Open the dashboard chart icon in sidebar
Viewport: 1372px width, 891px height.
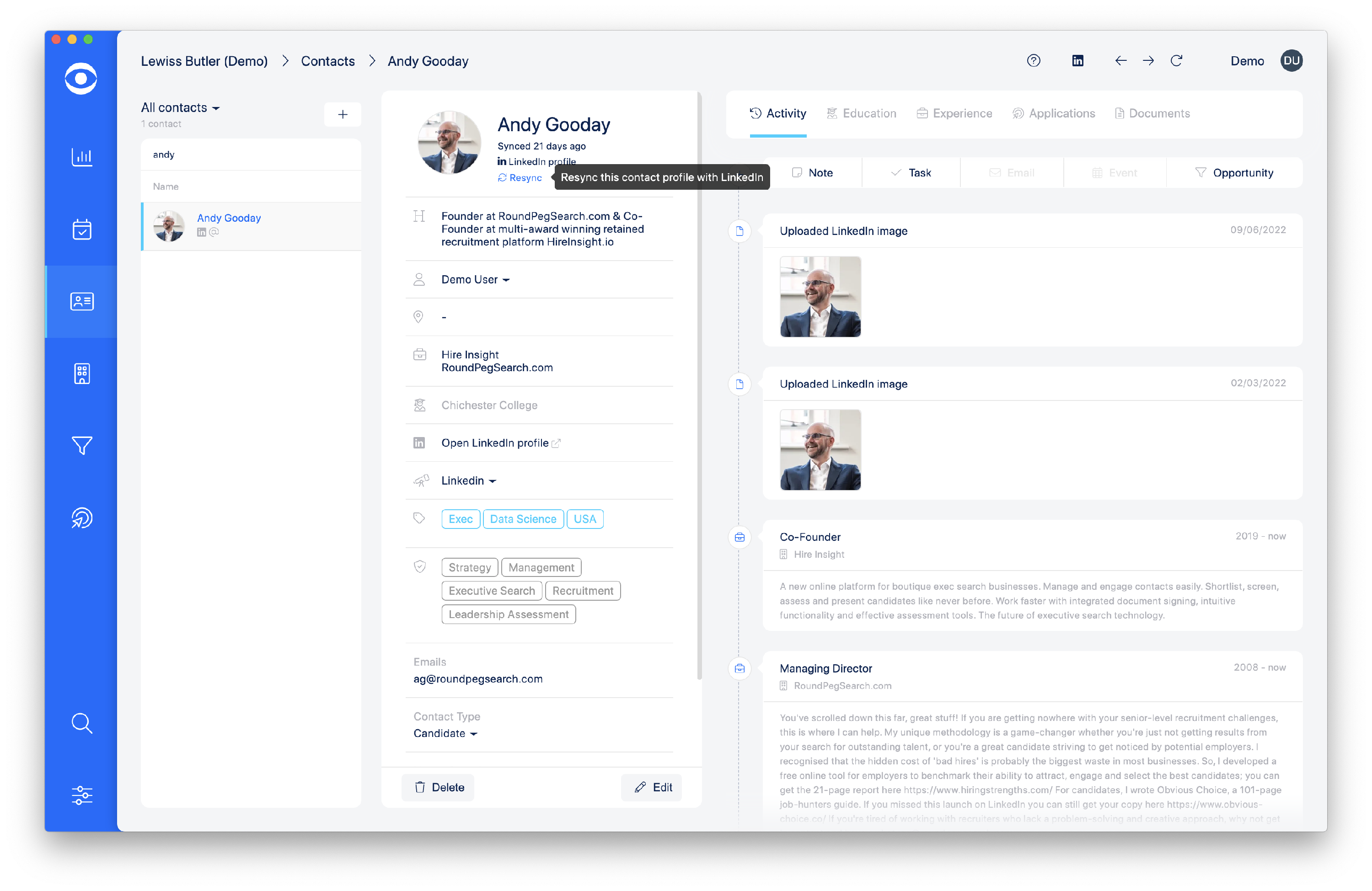point(81,157)
